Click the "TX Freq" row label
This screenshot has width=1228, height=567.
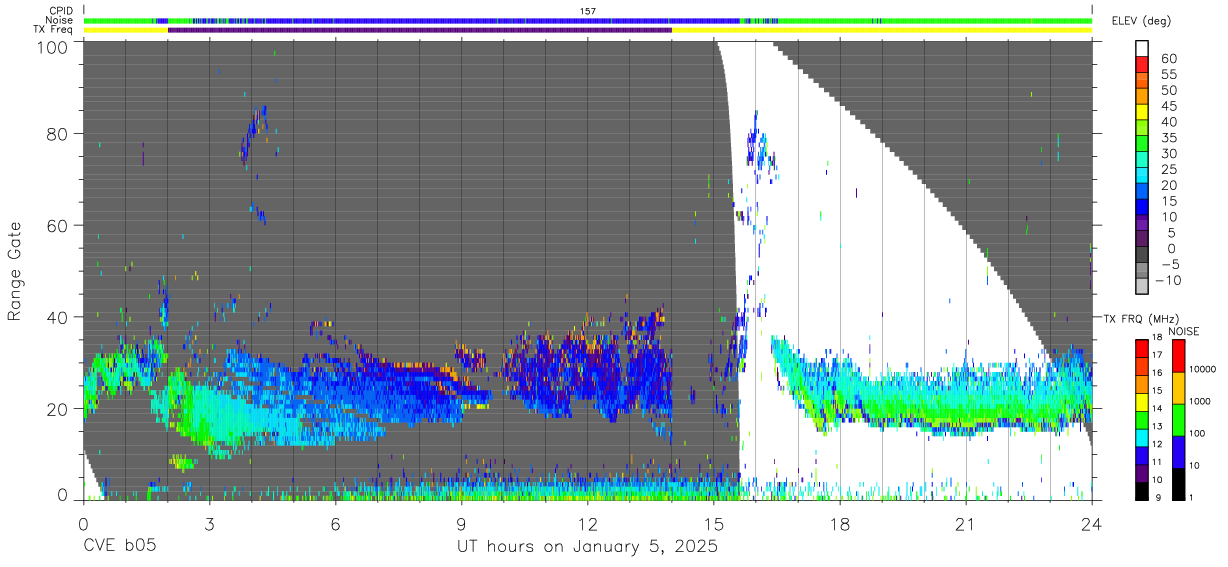pos(53,30)
